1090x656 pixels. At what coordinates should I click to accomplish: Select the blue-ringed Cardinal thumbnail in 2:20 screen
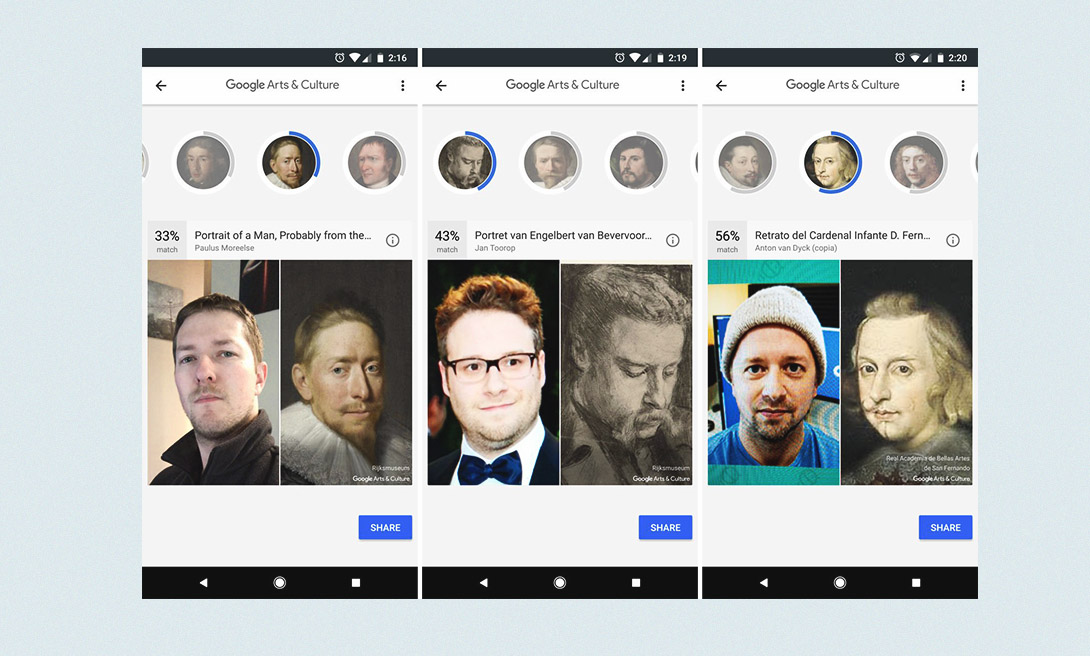[831, 163]
